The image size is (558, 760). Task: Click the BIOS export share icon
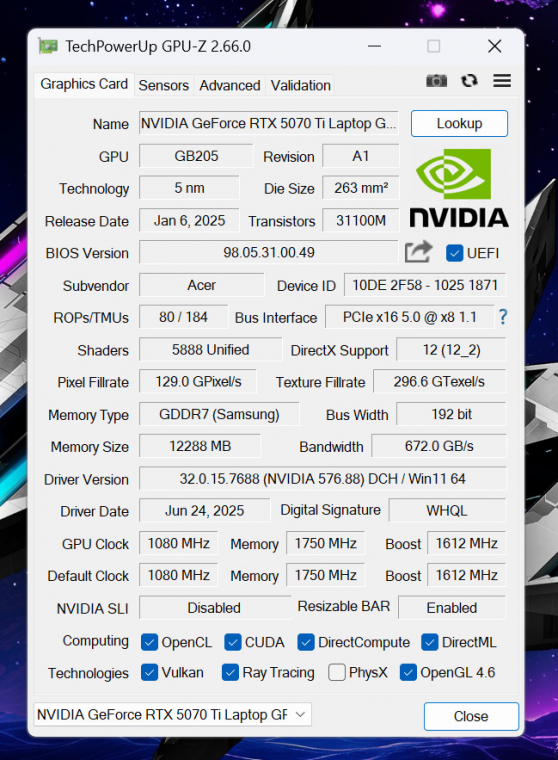click(x=418, y=252)
